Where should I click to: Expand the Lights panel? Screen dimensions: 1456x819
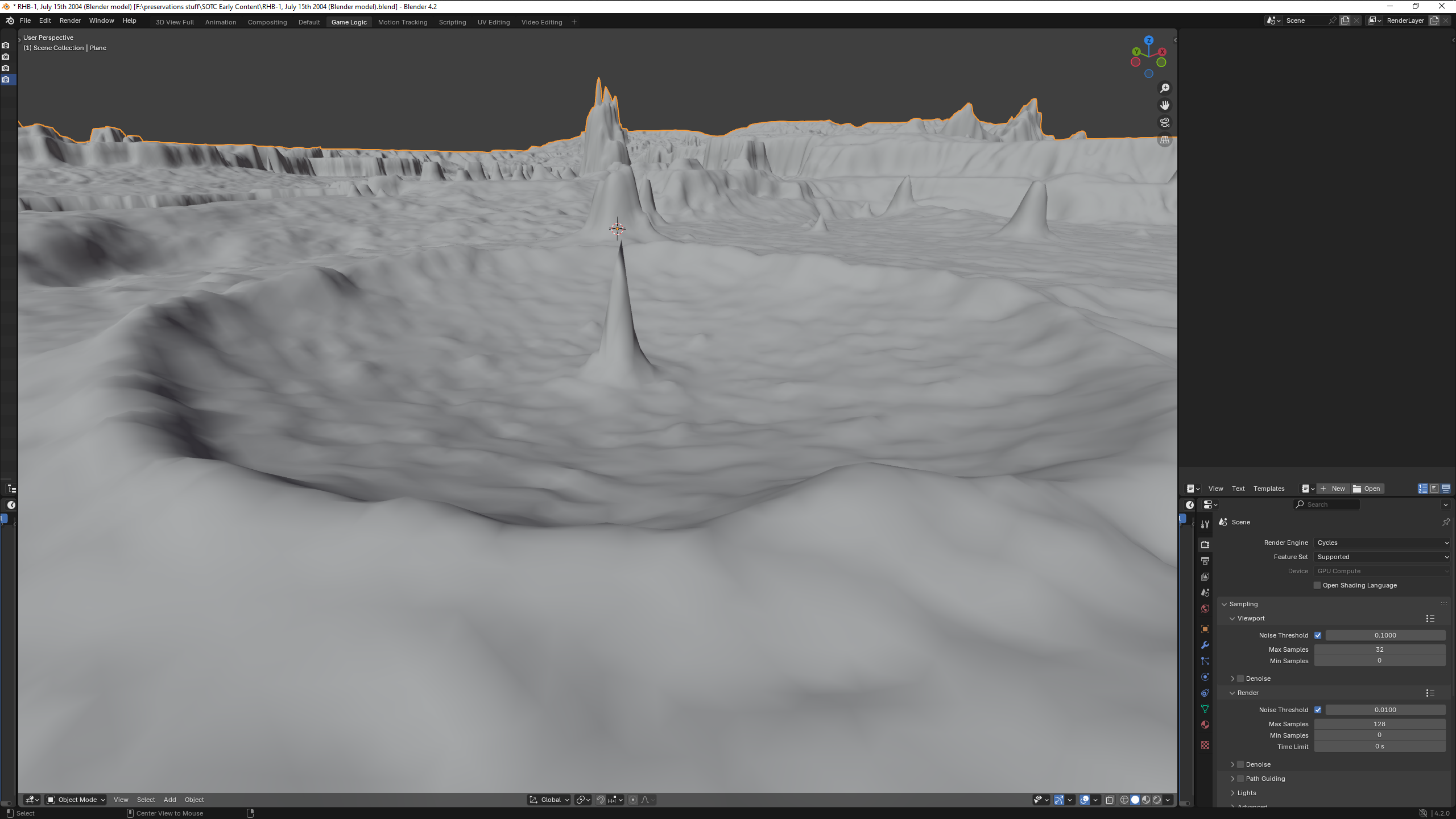click(1247, 793)
